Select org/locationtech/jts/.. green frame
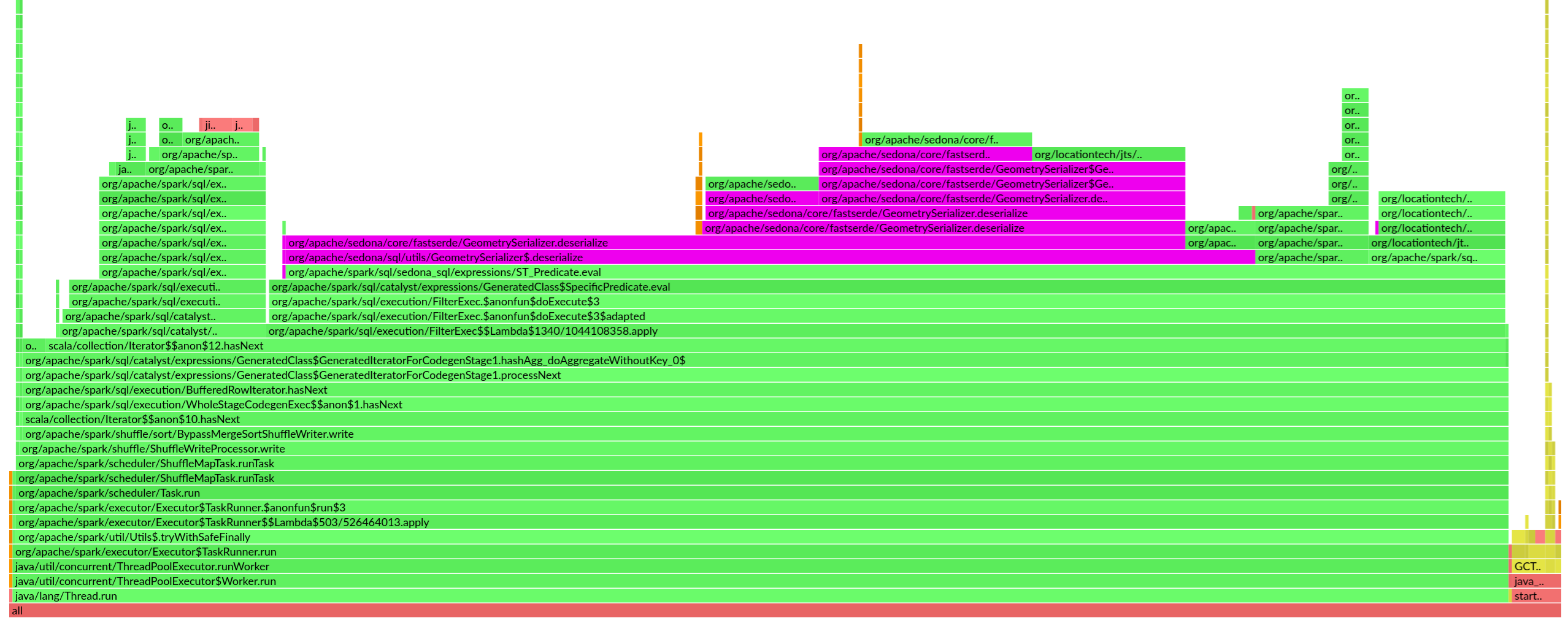This screenshot has height=623, width=1568. click(x=1109, y=154)
